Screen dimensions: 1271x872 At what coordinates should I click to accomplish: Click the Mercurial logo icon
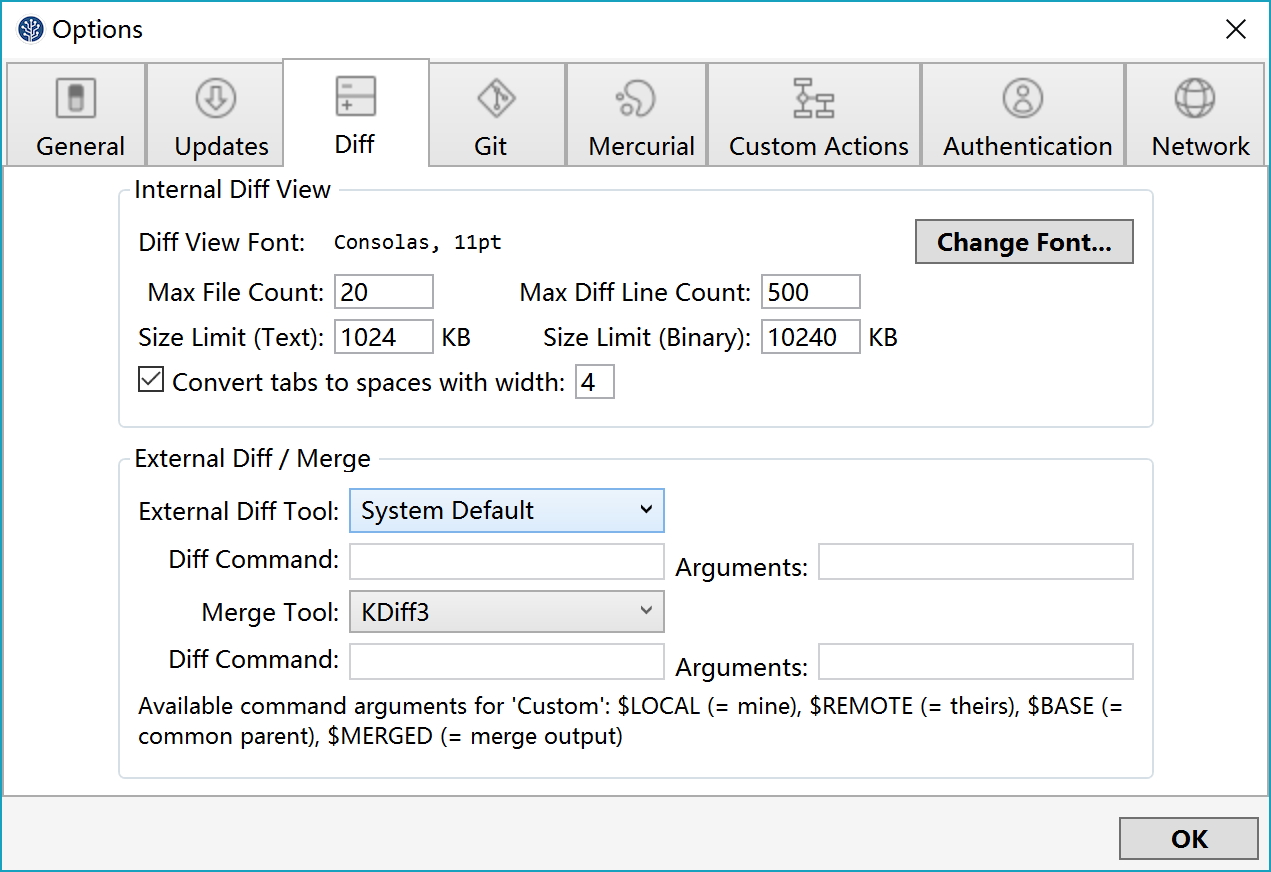pyautogui.click(x=636, y=98)
